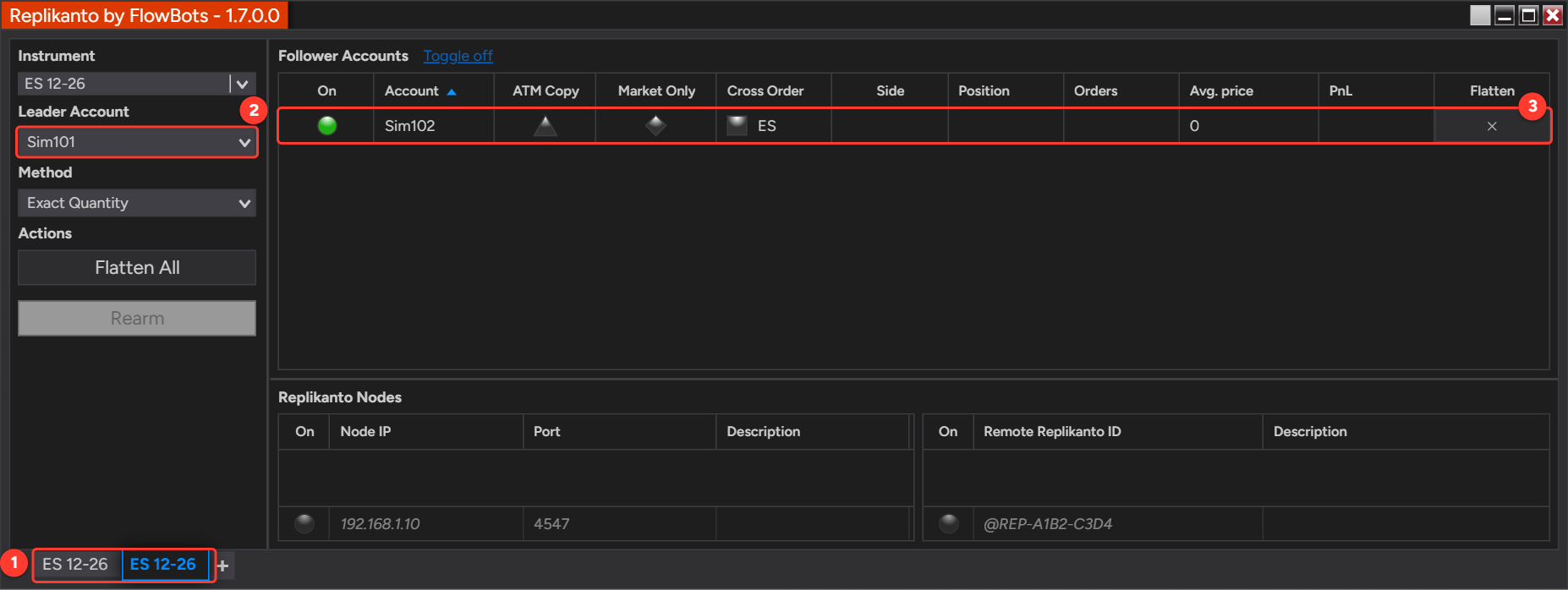Click the Flatten All button
This screenshot has width=1568, height=590.
point(136,267)
